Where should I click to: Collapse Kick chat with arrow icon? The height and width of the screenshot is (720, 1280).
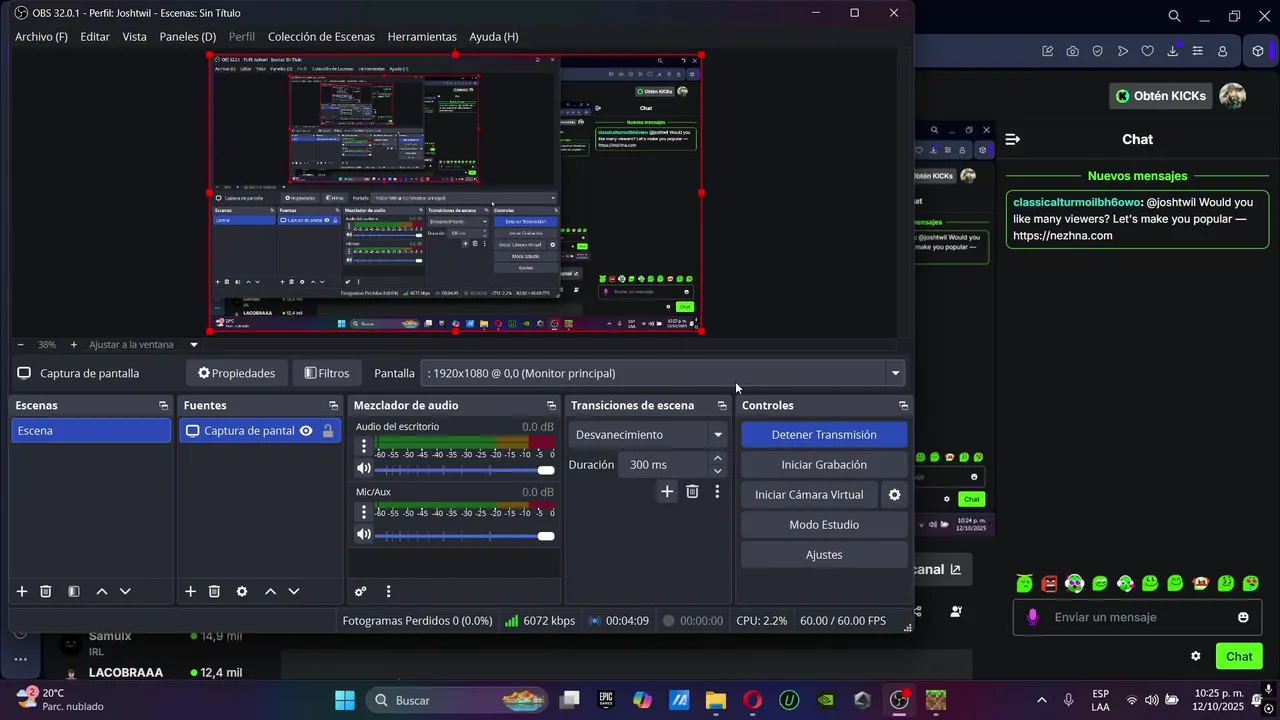click(1012, 139)
